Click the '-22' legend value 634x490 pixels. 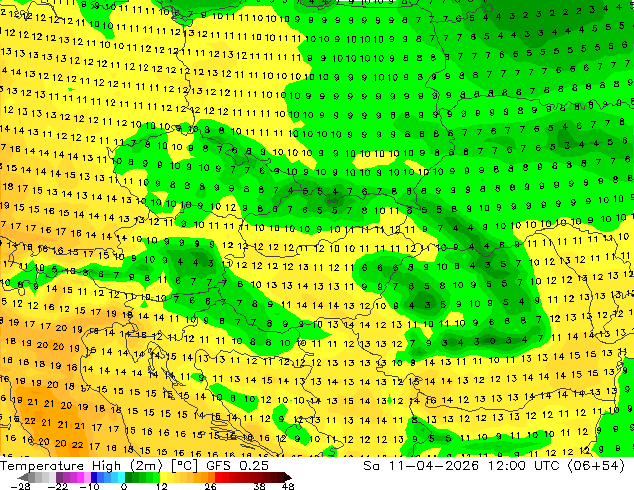[x=58, y=486]
